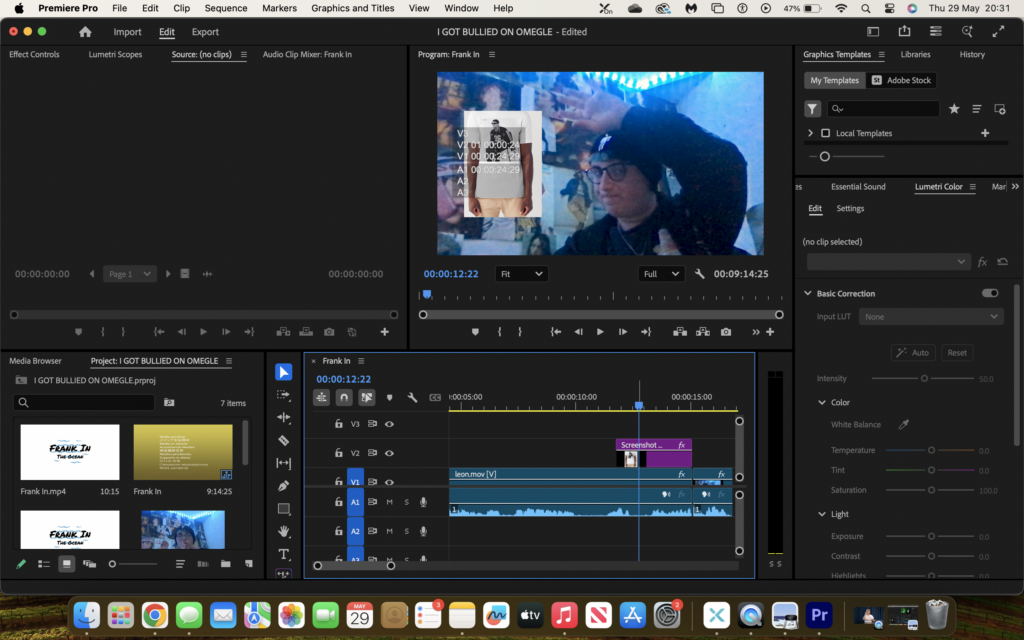Viewport: 1024px width, 640px height.
Task: Select the Type tool
Action: (283, 554)
